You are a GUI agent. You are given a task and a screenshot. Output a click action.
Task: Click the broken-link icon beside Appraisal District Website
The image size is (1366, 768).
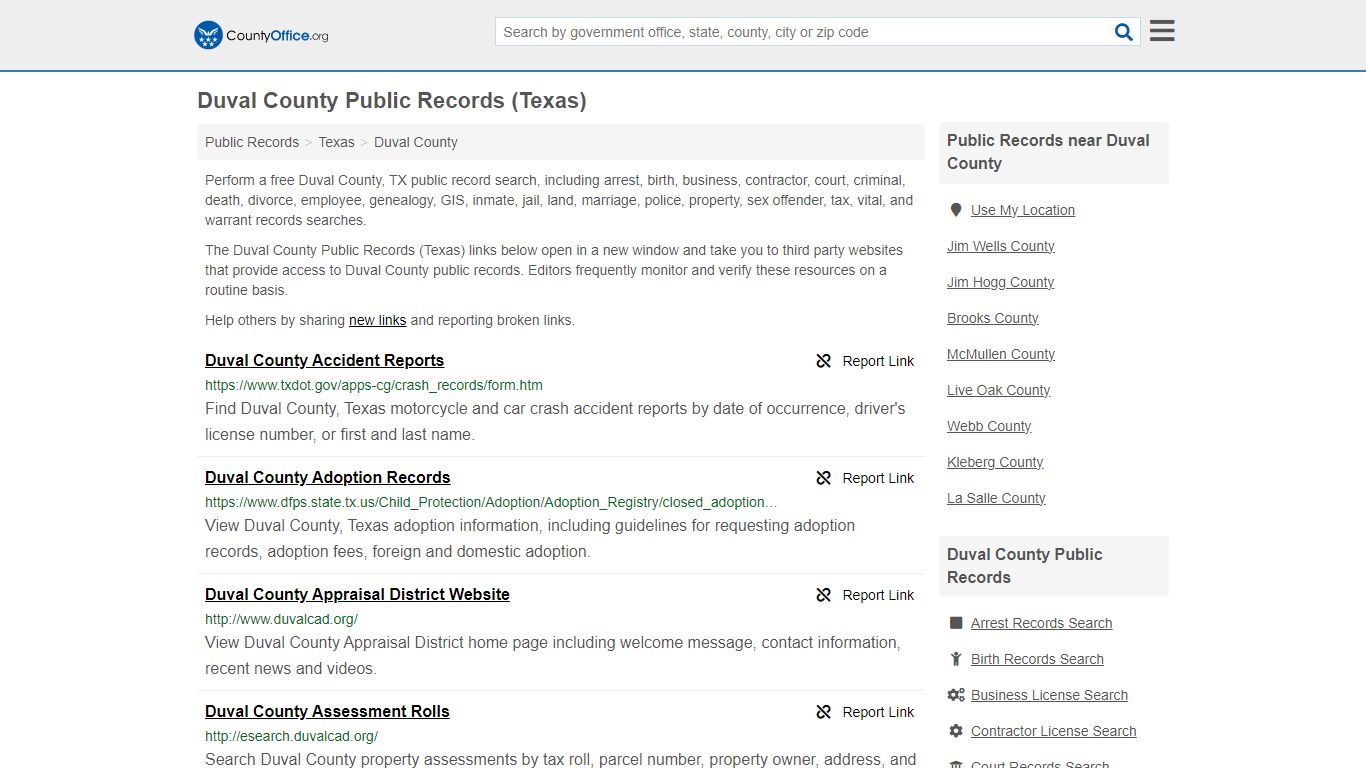click(x=824, y=595)
